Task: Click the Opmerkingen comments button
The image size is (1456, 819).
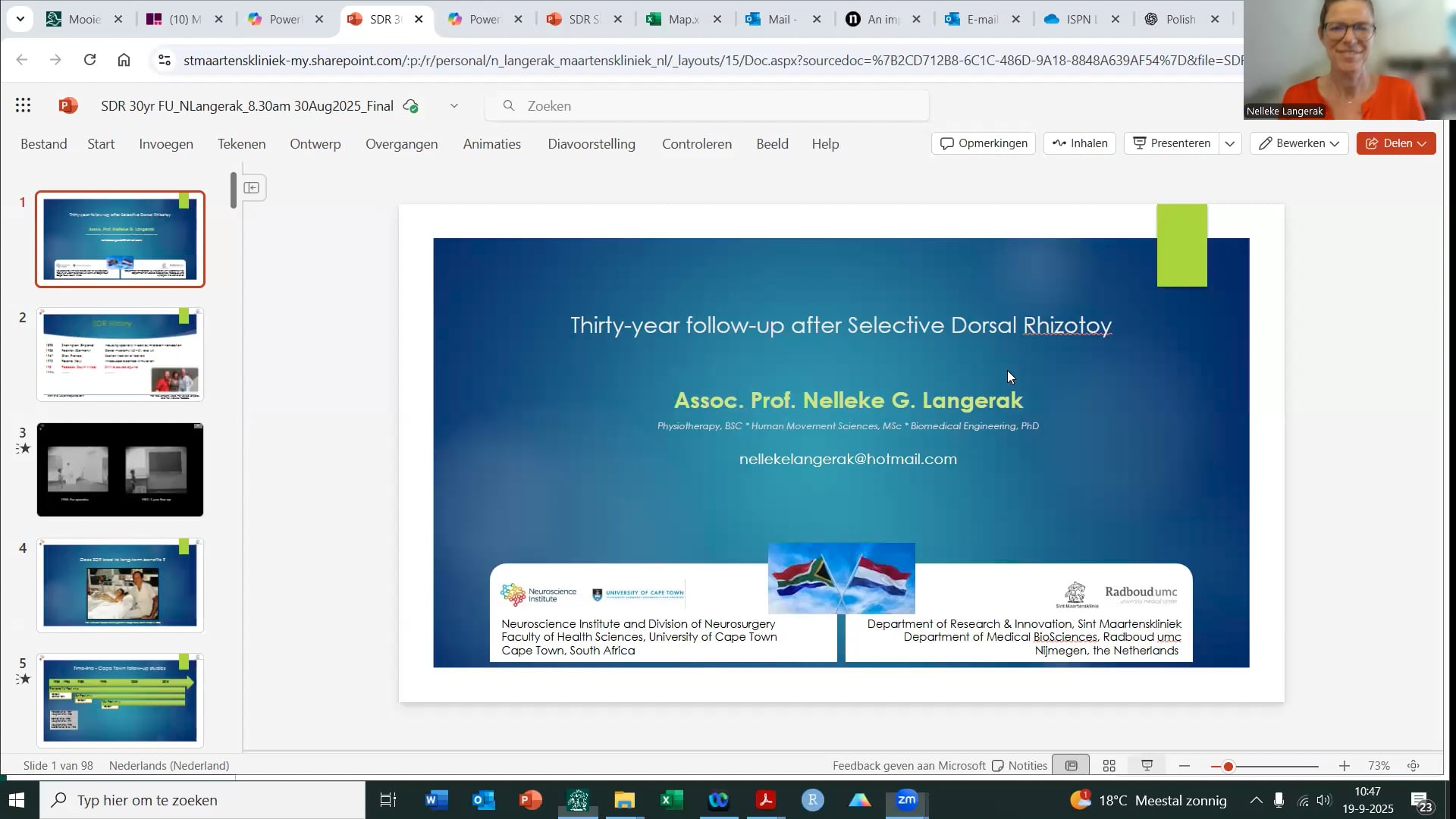Action: click(984, 143)
